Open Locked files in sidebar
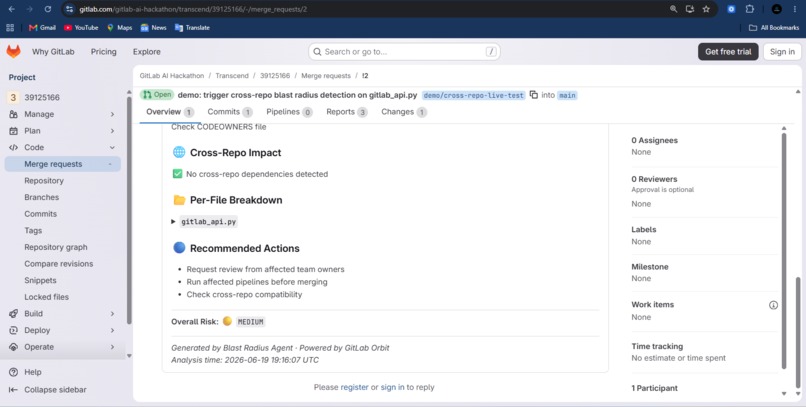The image size is (806, 407). coord(46,297)
